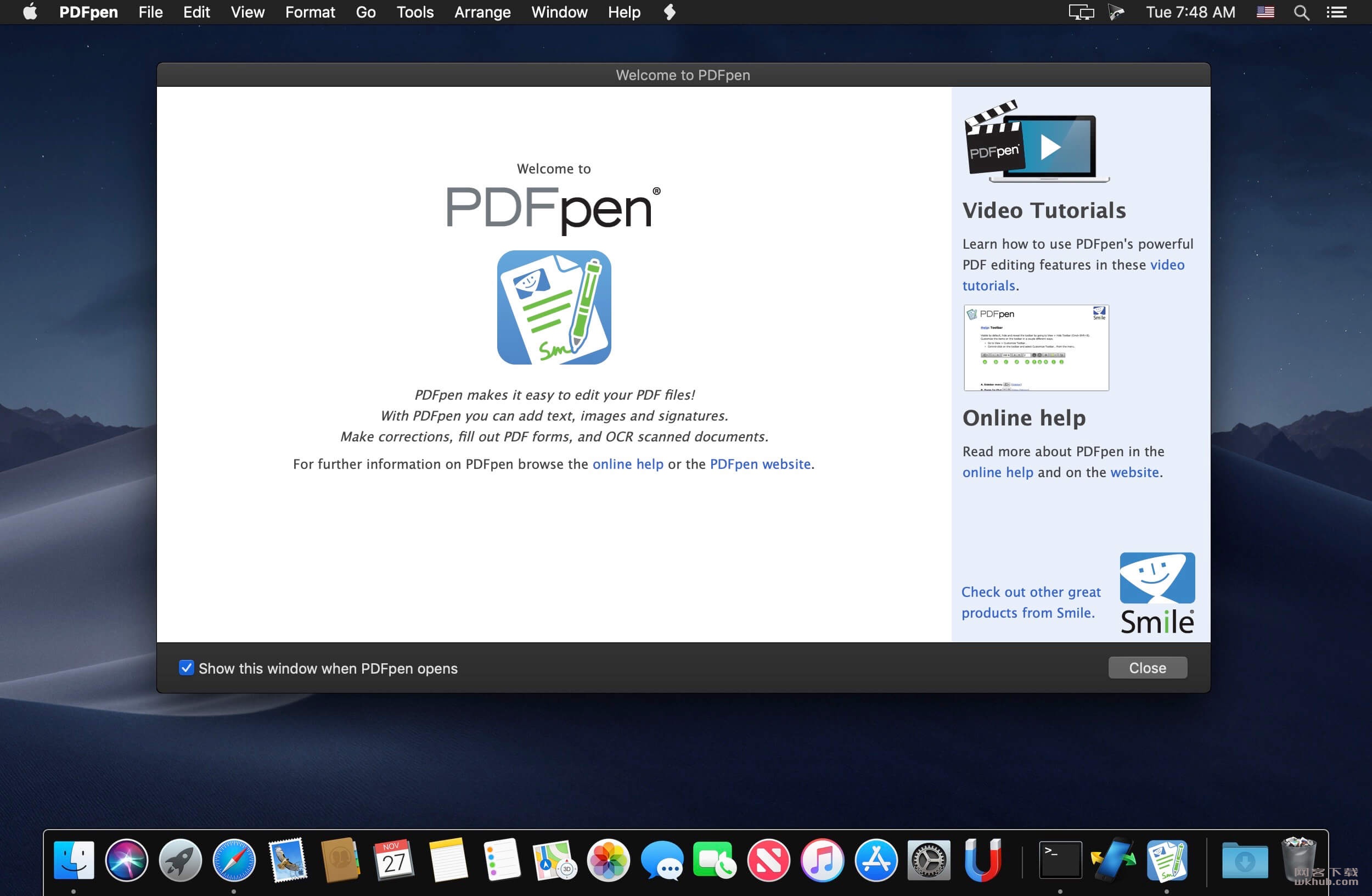This screenshot has width=1372, height=896.
Task: Launch Safari from the Dock
Action: point(234,860)
